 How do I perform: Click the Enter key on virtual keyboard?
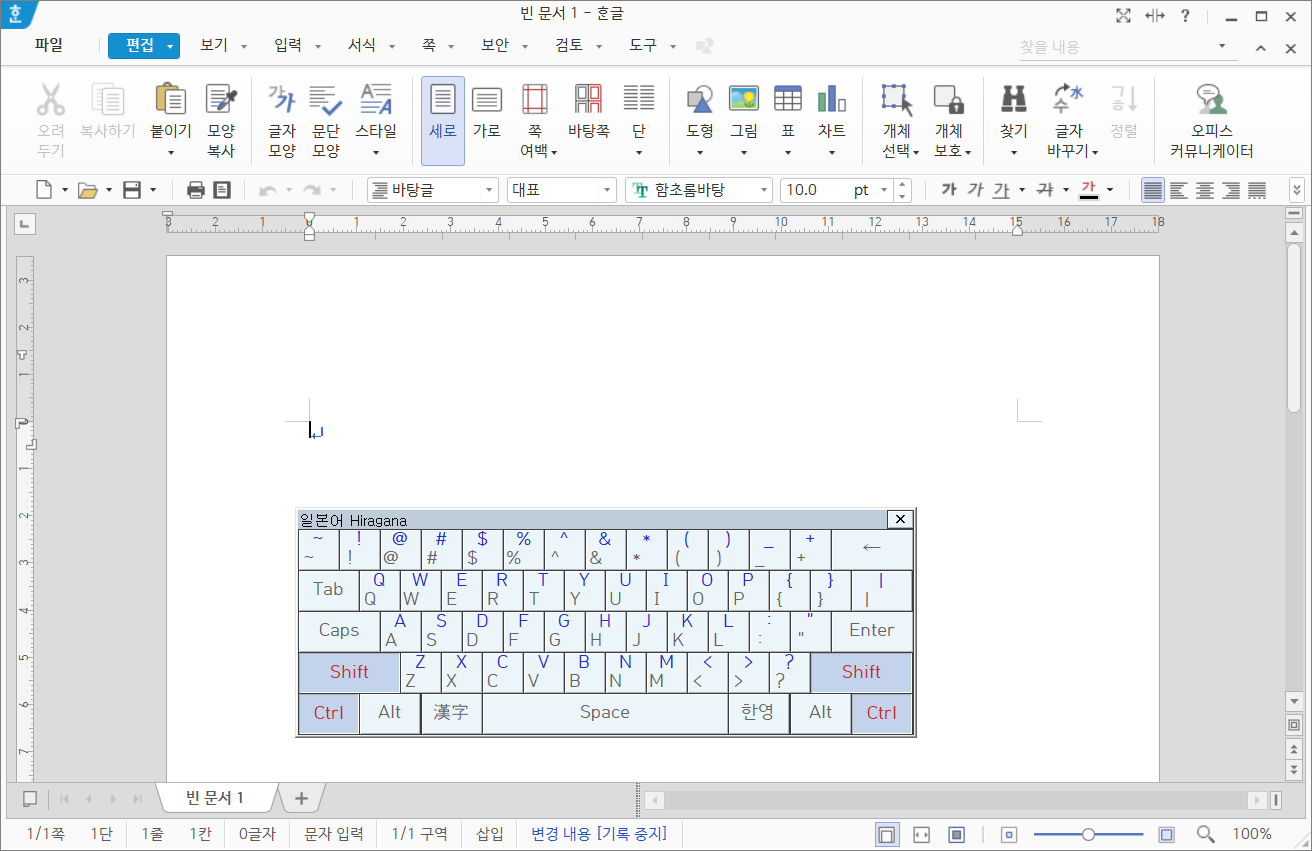coord(871,631)
